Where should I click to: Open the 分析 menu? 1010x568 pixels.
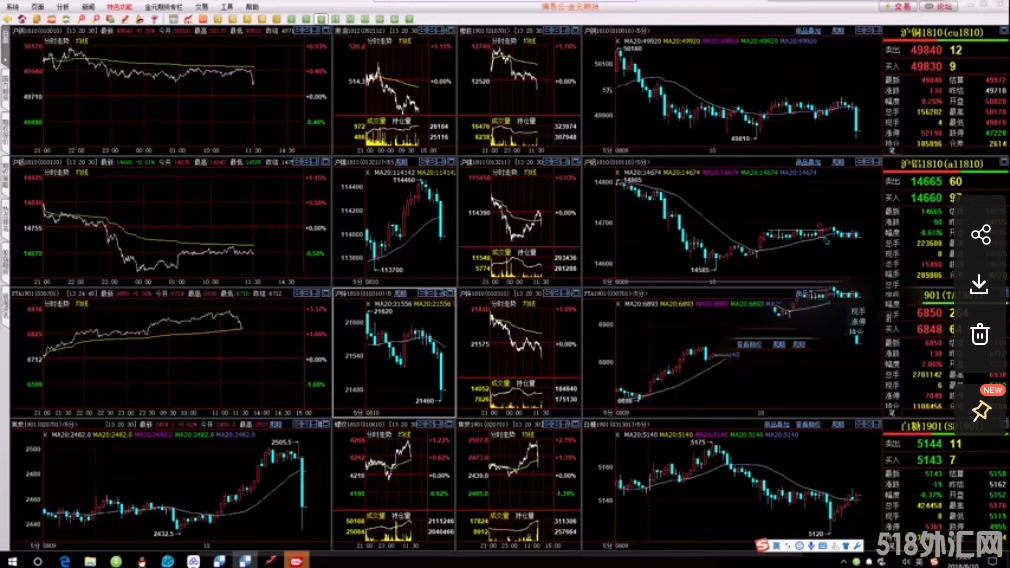point(62,6)
